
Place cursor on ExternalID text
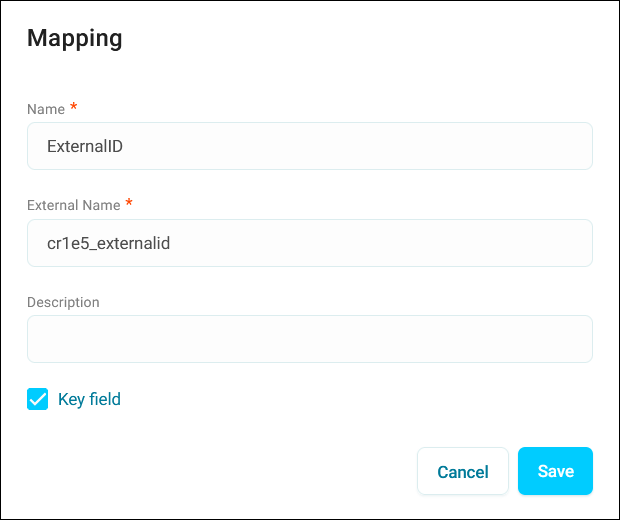(x=85, y=146)
